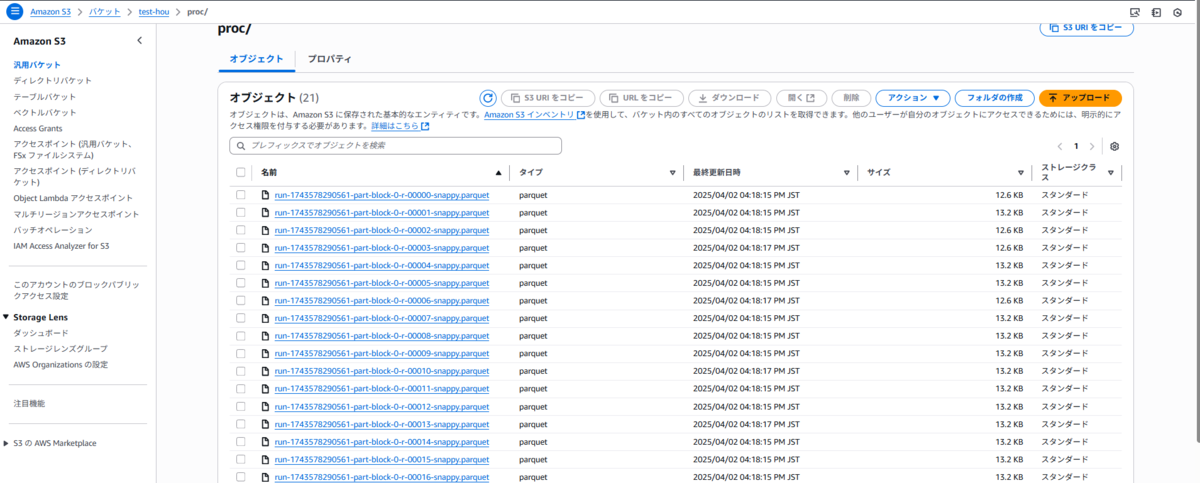Collapse the Storage Lens section
The image size is (1200, 483).
pyautogui.click(x=6, y=317)
